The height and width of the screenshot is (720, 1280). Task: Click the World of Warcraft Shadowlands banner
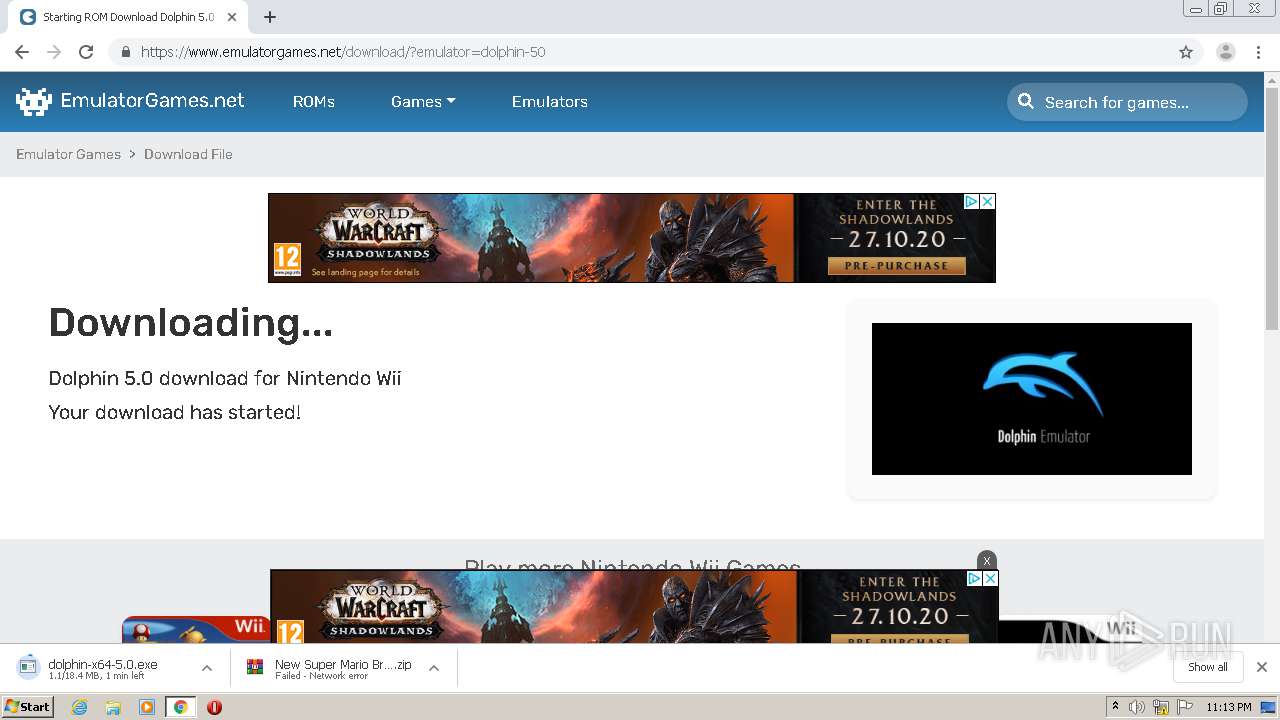[x=632, y=238]
